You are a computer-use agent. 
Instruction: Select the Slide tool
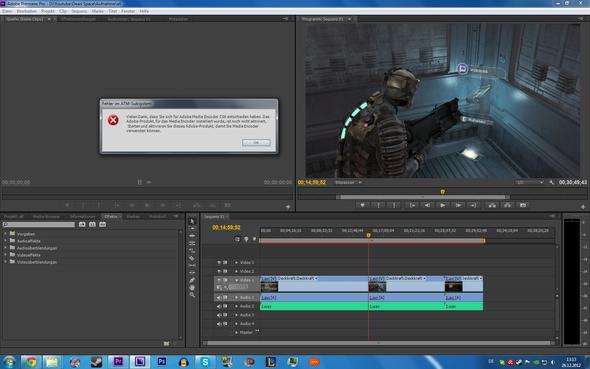click(192, 273)
